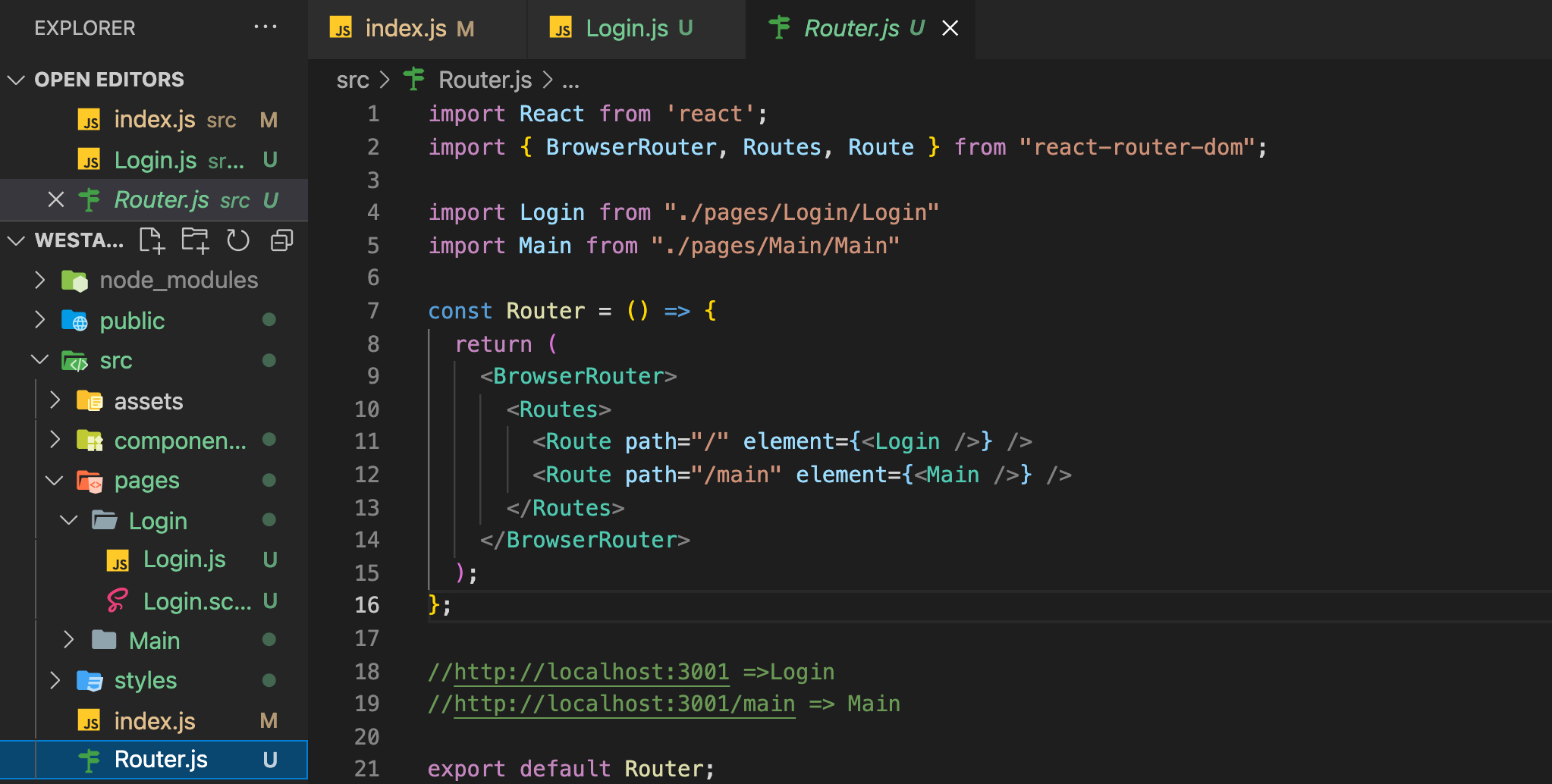The width and height of the screenshot is (1552, 784).
Task: Select the styles folder
Action: point(145,680)
